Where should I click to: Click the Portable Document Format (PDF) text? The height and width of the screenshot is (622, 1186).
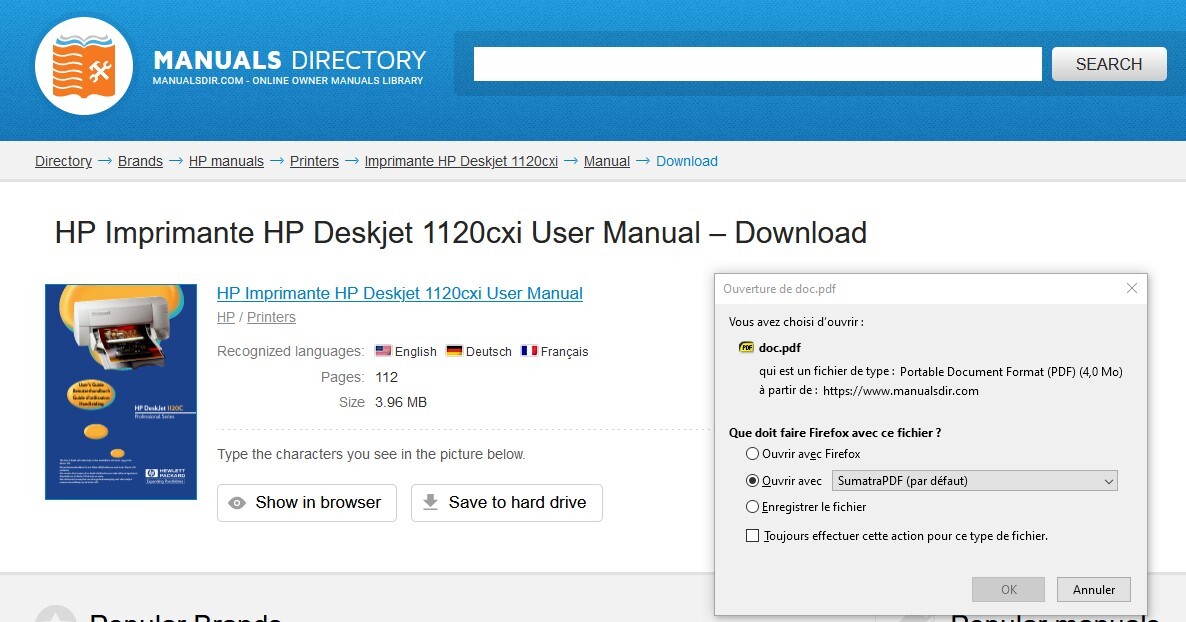pos(987,372)
